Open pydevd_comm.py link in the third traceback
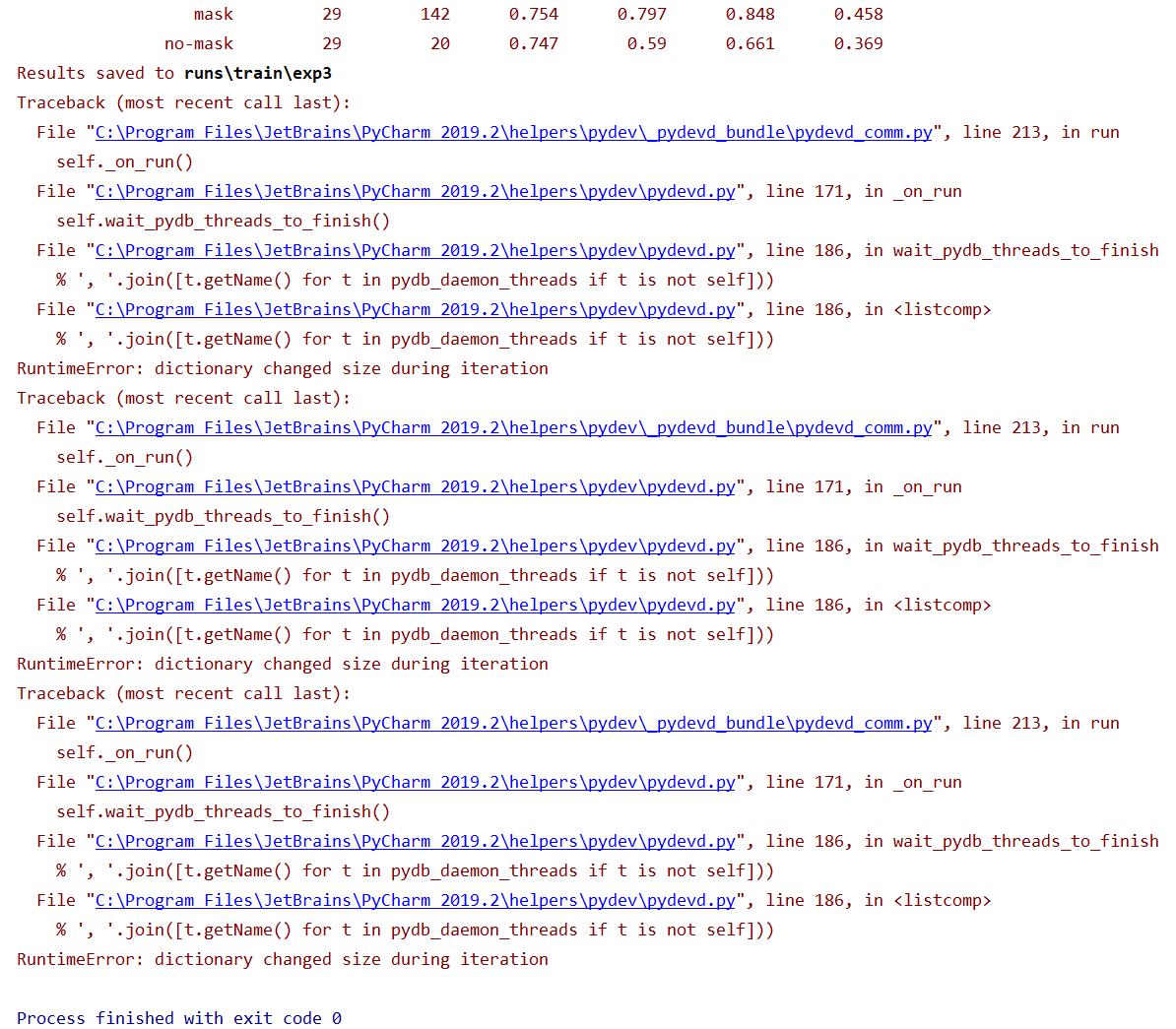 [x=511, y=723]
